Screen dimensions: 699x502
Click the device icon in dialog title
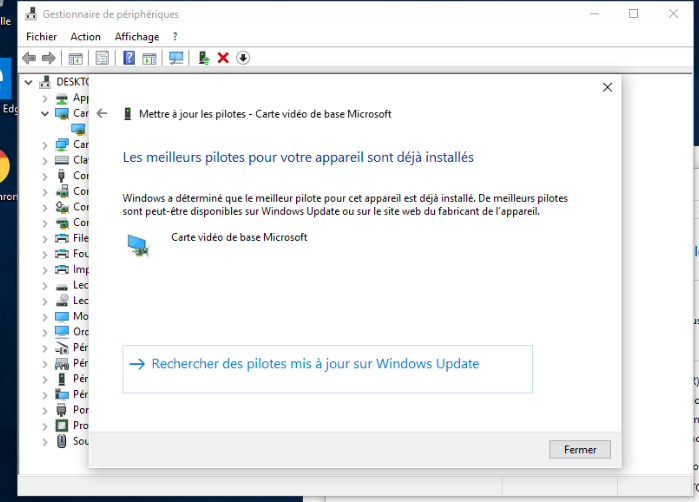pos(127,114)
